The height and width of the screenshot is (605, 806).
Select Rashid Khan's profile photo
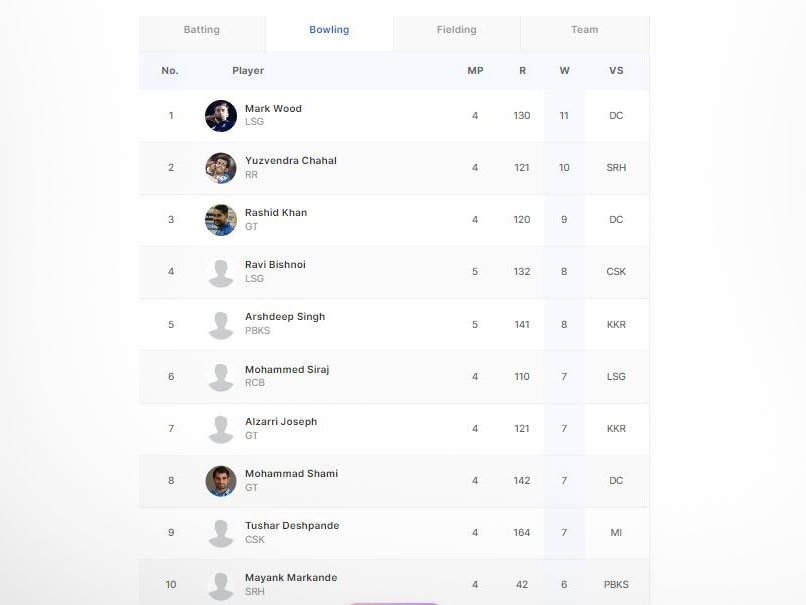click(221, 220)
